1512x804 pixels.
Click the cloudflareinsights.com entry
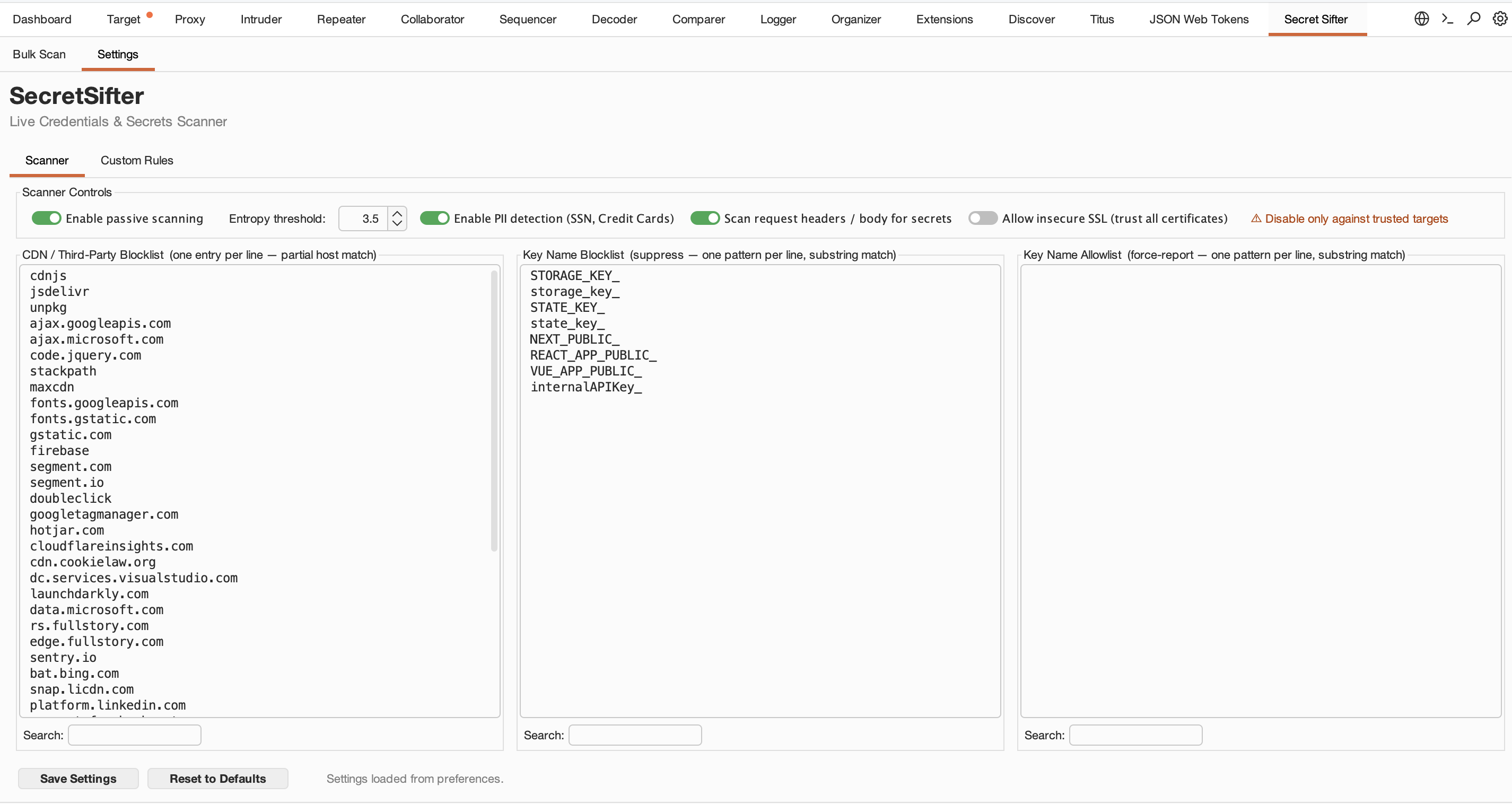tap(111, 545)
